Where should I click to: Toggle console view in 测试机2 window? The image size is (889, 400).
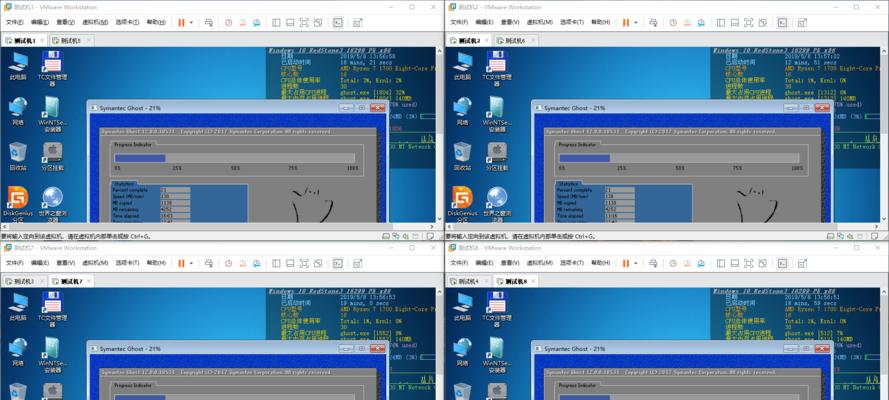(x=782, y=23)
